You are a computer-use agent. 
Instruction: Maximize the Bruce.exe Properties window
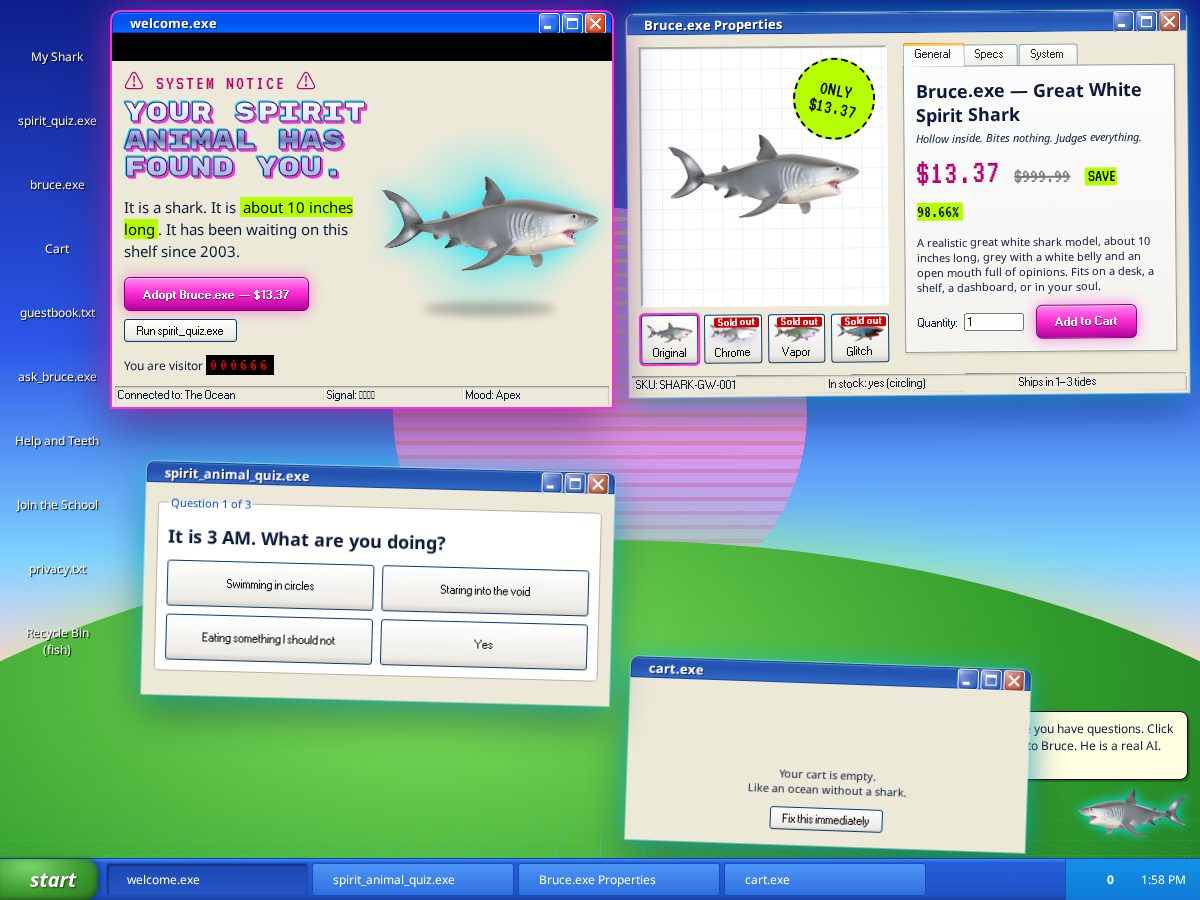click(x=1146, y=21)
